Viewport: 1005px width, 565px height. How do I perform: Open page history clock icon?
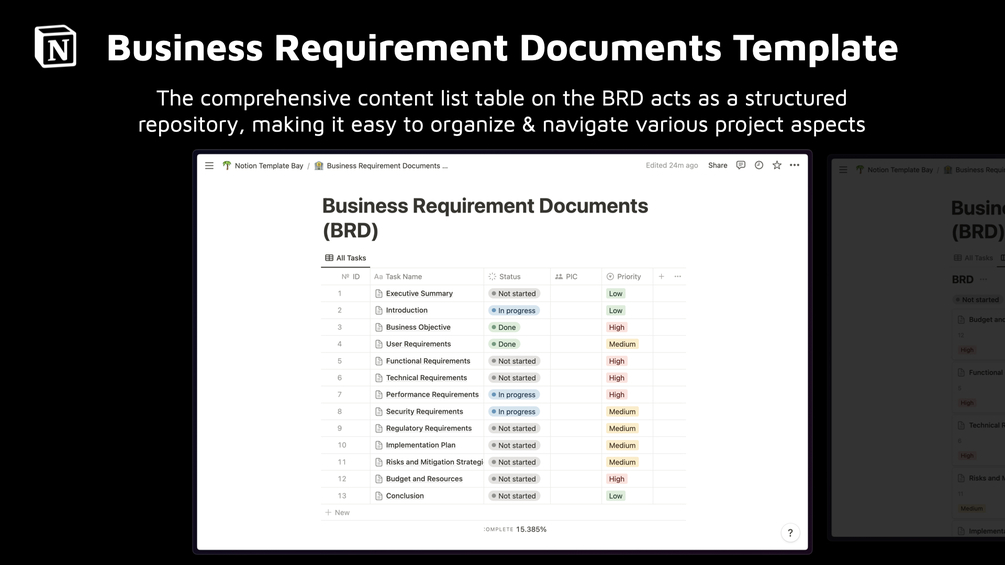(x=759, y=165)
